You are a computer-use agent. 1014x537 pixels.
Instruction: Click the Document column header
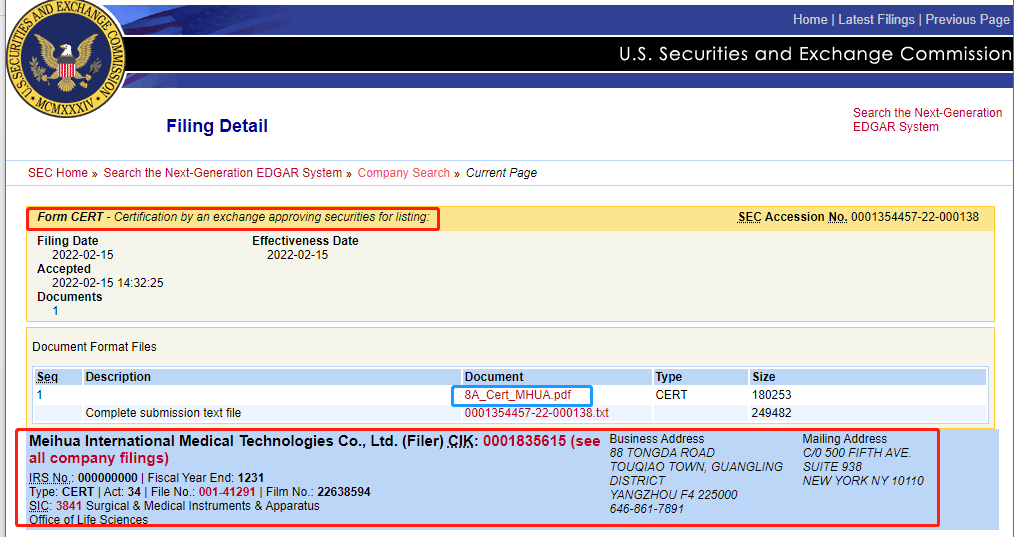(x=494, y=377)
